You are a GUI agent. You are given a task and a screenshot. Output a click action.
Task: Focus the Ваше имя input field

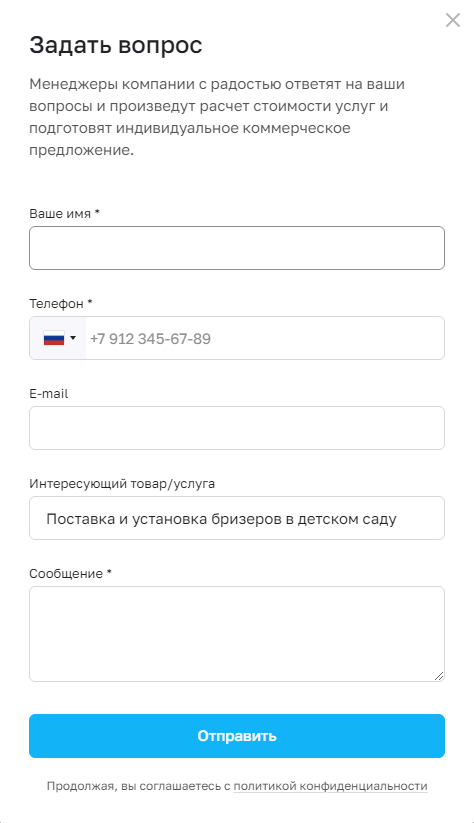pos(237,248)
